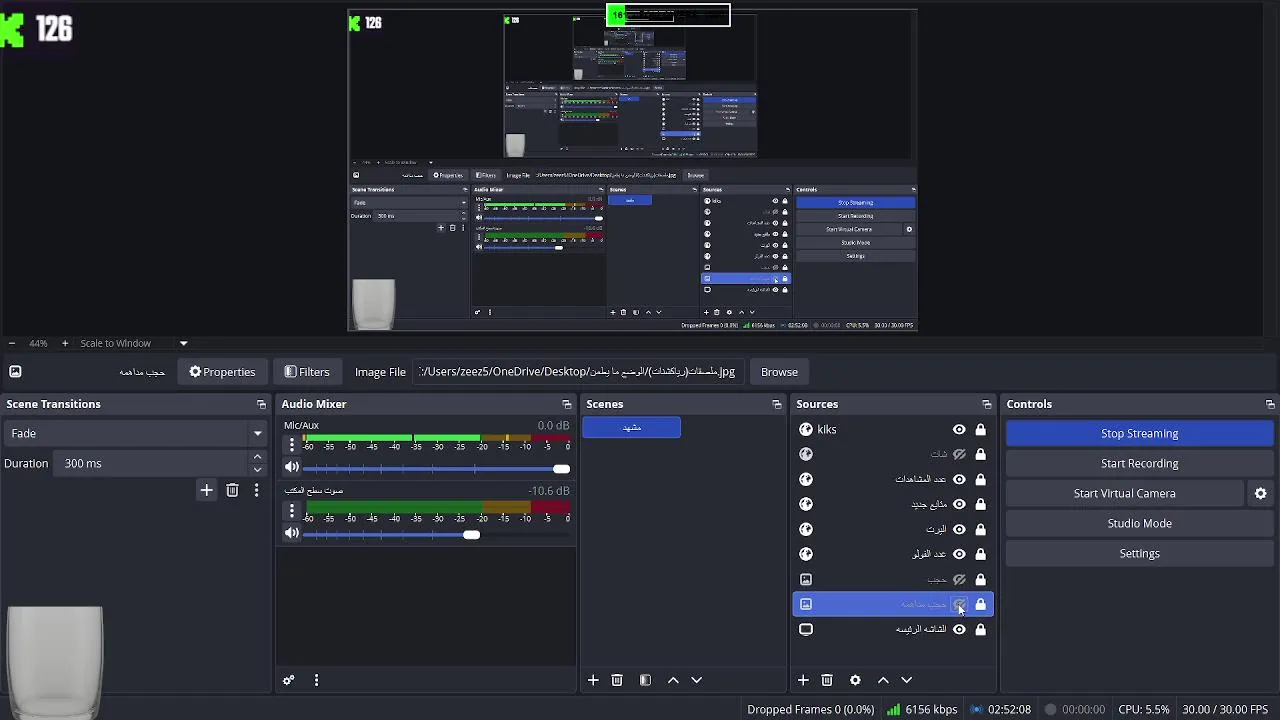The width and height of the screenshot is (1280, 720).
Task: Hide the متابع جديد source
Action: pos(959,504)
